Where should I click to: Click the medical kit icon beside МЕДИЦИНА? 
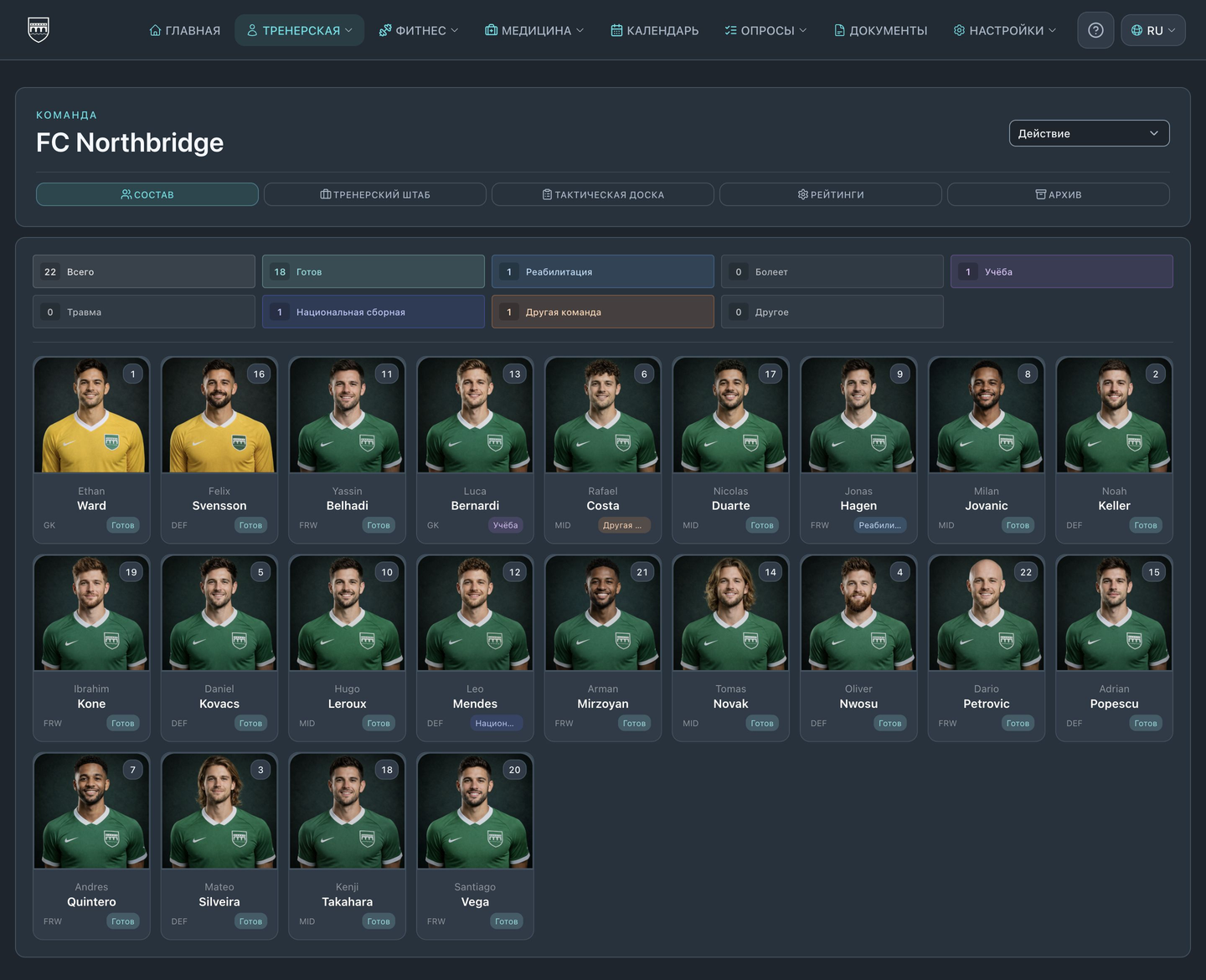tap(491, 30)
